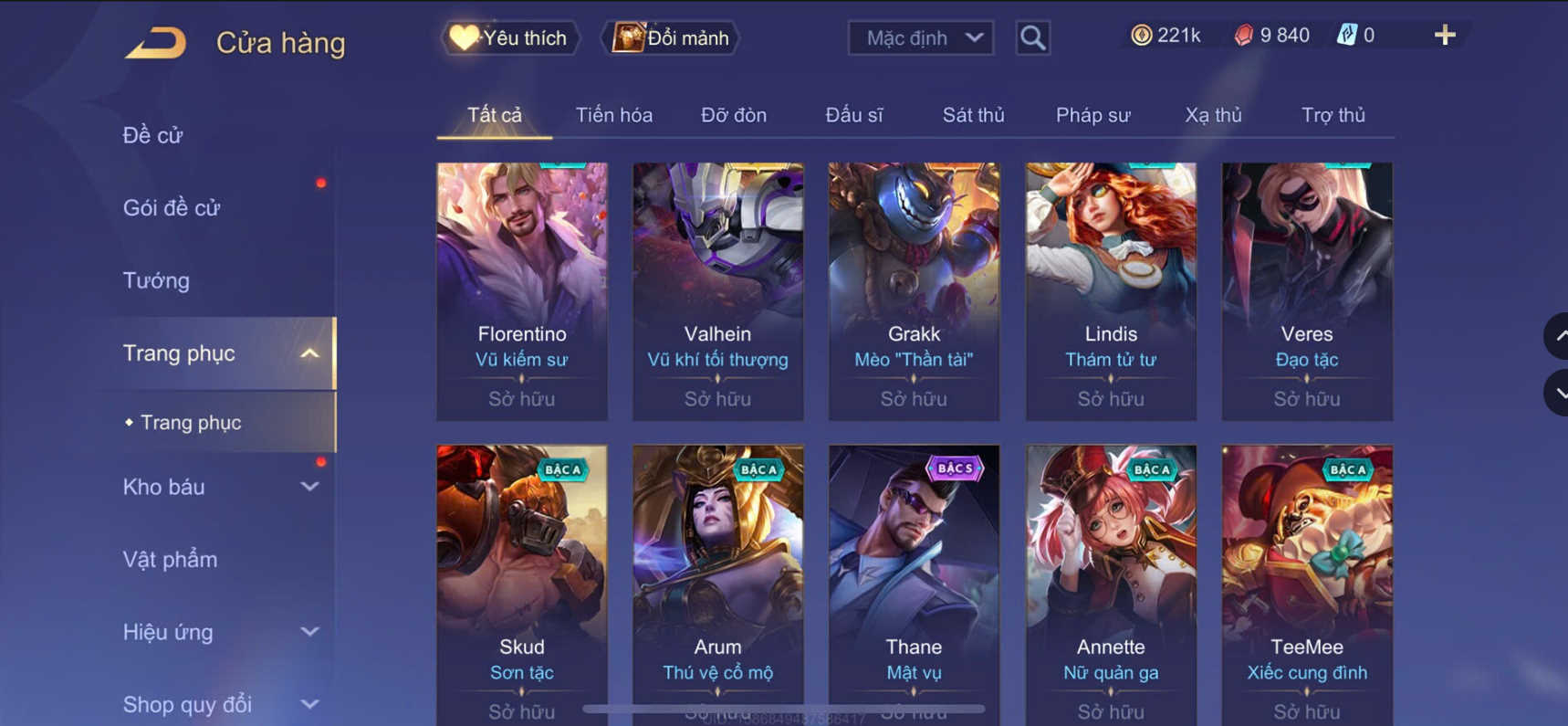
Task: Switch to the Pháp sư tab
Action: tap(1092, 115)
